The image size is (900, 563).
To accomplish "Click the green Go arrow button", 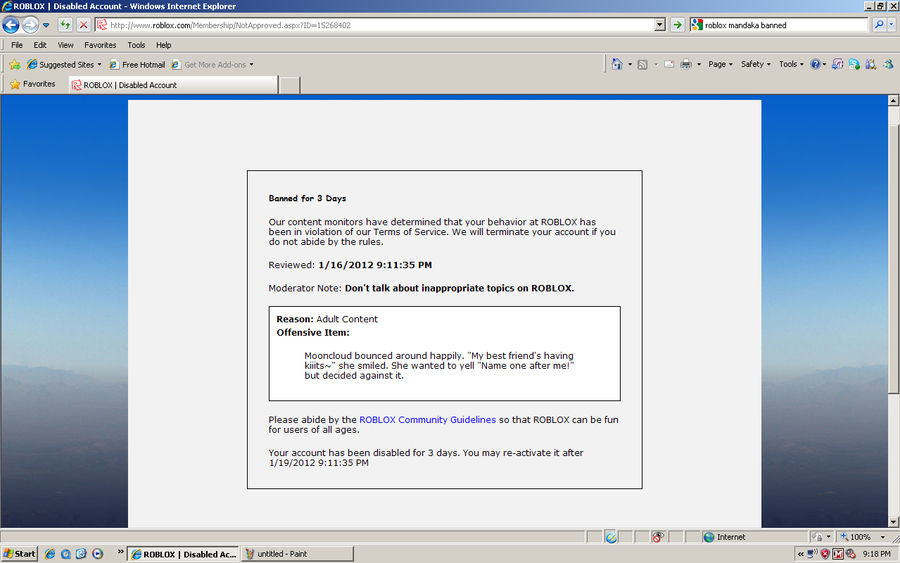I will tap(678, 25).
